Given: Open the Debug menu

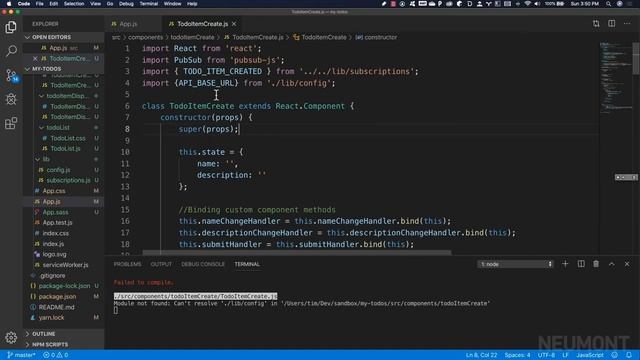Looking at the screenshot, I should click(126, 4).
